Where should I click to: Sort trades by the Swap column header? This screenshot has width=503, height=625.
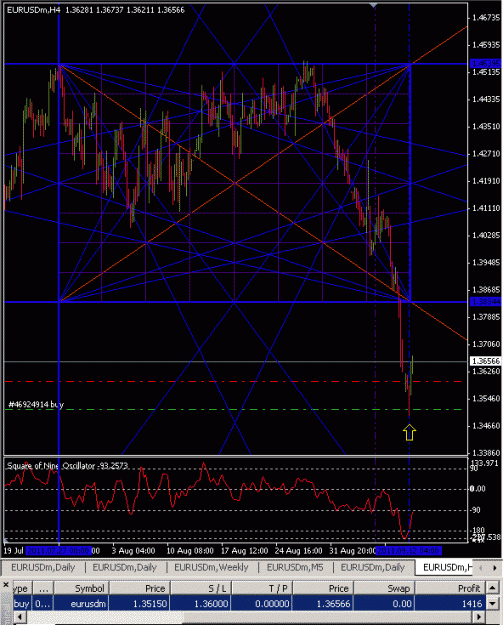point(384,588)
